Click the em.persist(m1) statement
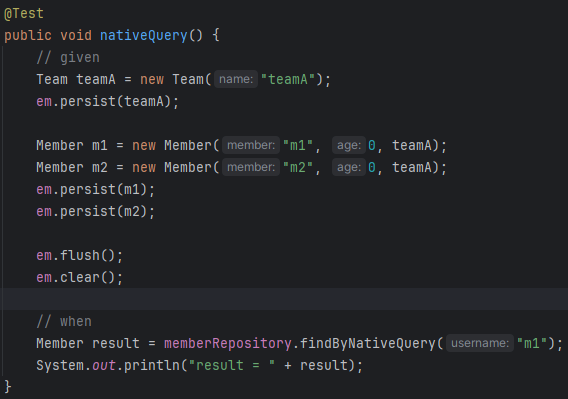Screen dimensions: 568x399 (96, 190)
